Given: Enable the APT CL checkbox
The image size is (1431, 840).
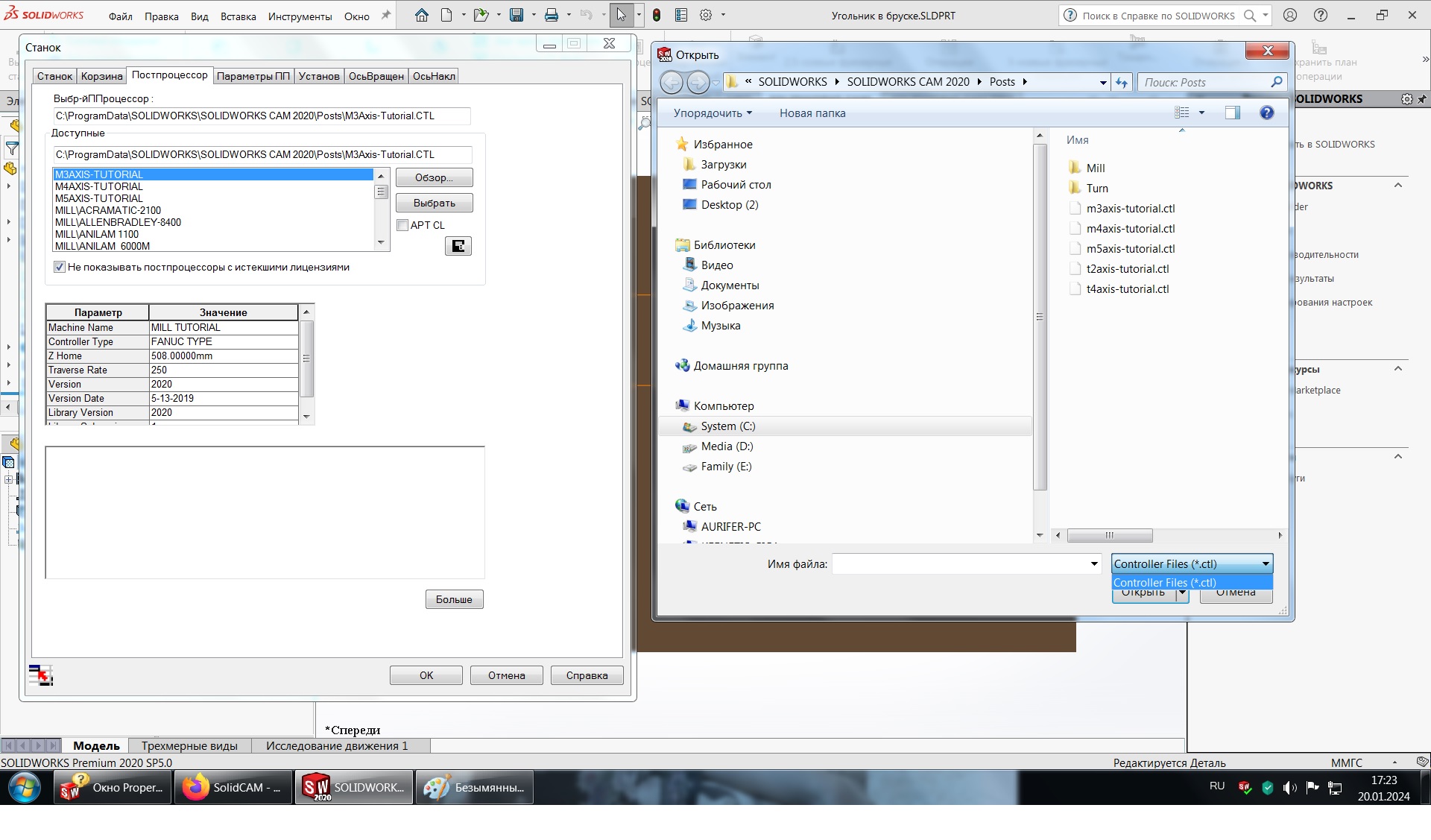Looking at the screenshot, I should point(403,225).
